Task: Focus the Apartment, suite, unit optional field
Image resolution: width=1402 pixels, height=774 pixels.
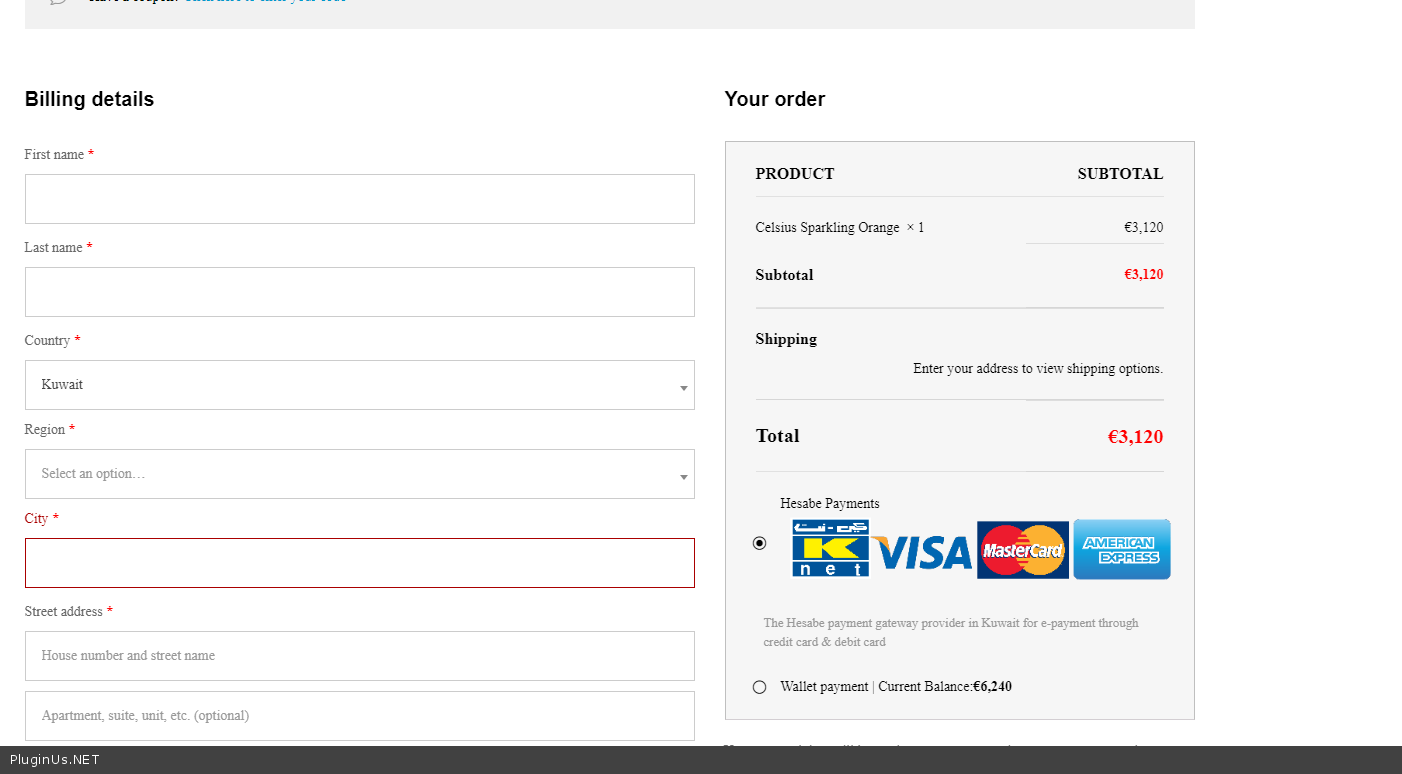Action: [x=359, y=716]
